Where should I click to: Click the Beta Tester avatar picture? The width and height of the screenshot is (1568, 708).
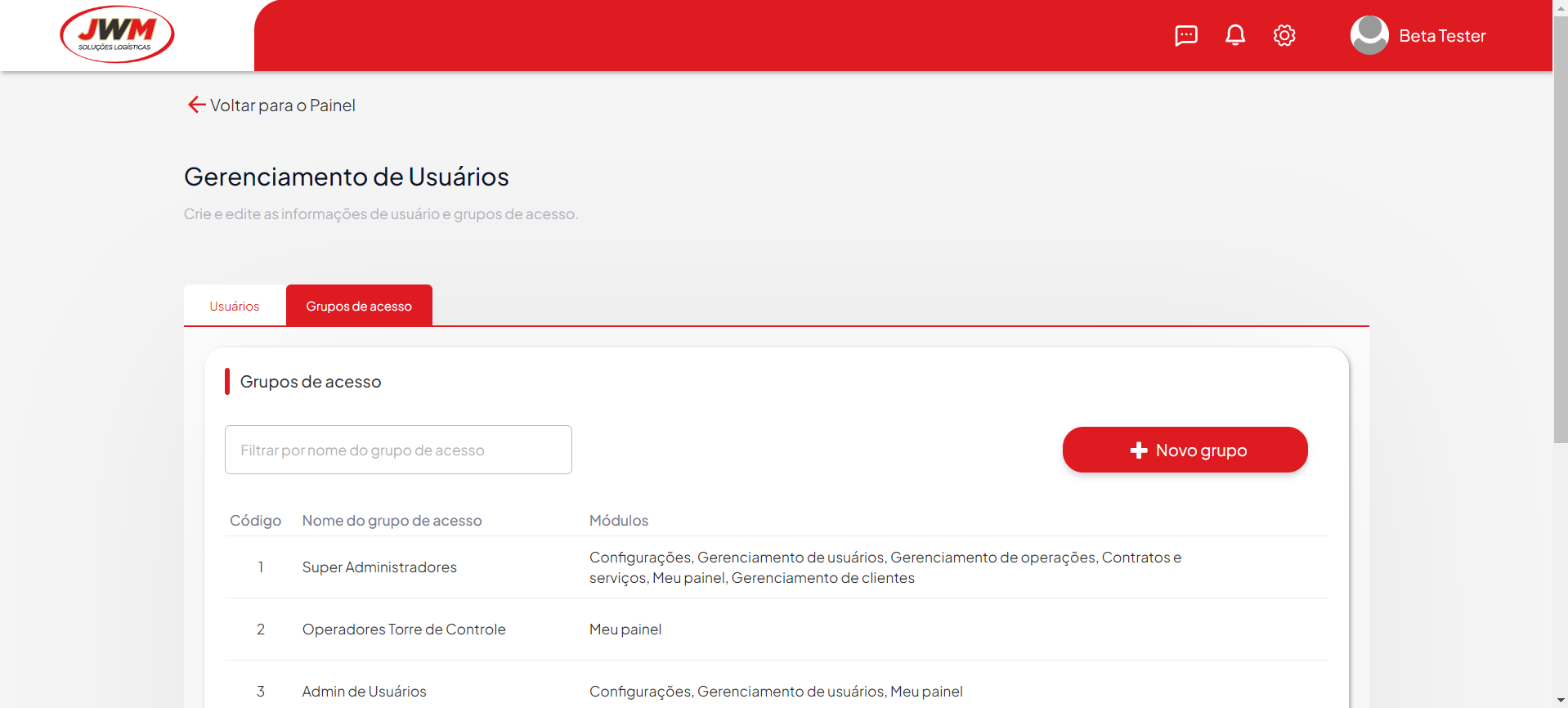tap(1369, 35)
